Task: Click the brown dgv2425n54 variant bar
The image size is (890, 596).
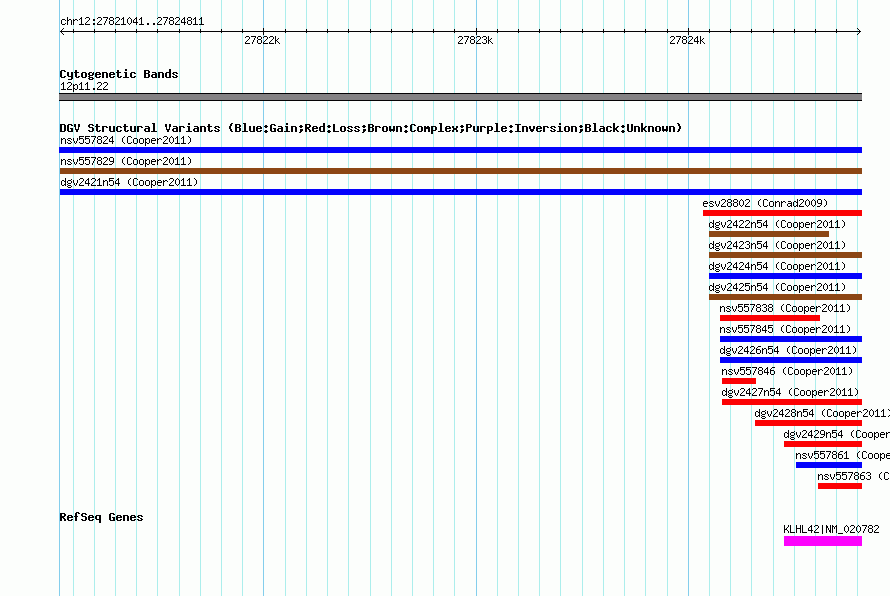Action: point(785,297)
